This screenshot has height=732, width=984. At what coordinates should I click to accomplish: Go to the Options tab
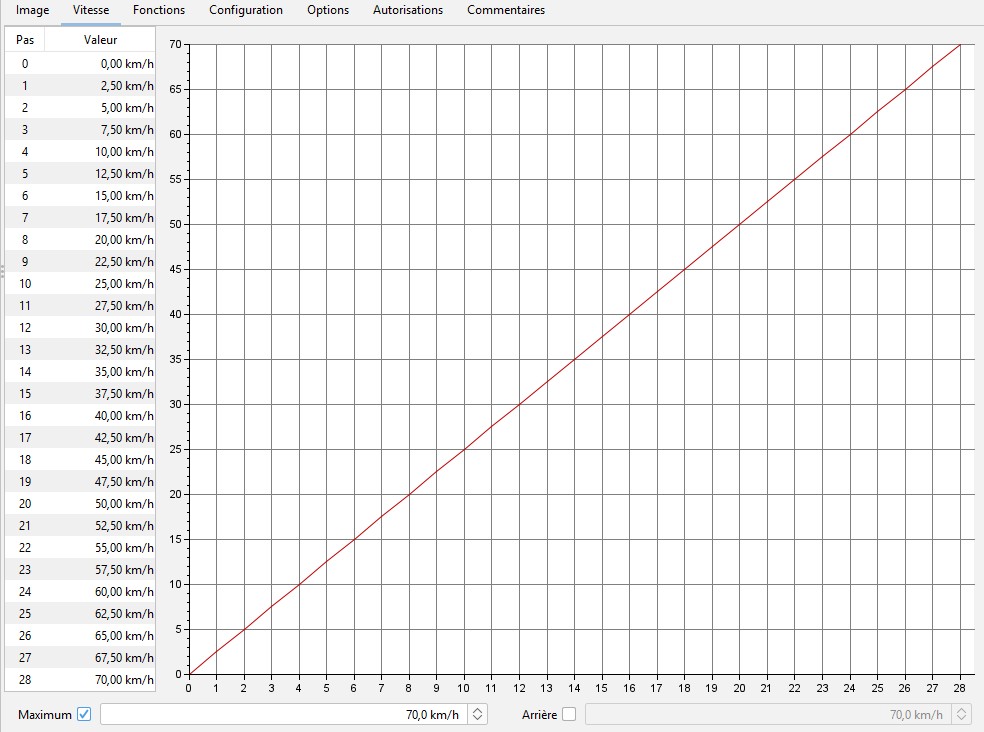click(x=328, y=10)
